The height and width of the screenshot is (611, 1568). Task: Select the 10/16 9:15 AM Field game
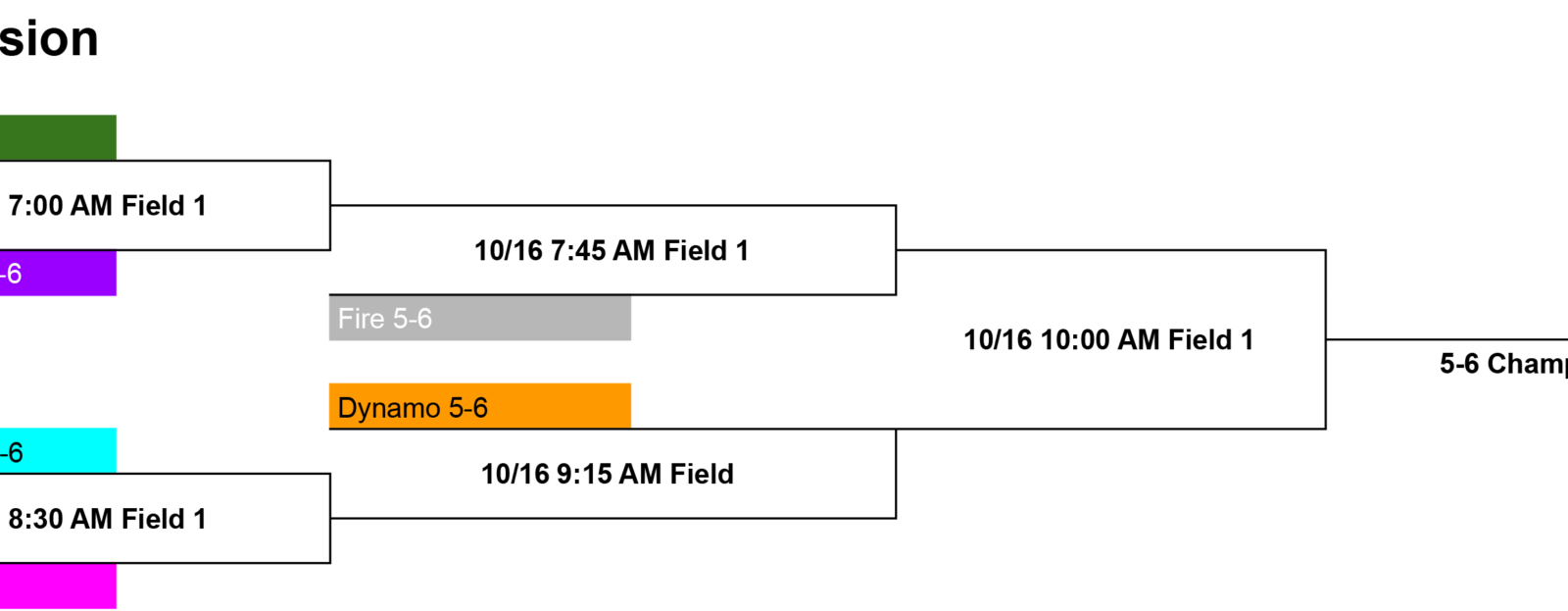pos(608,475)
